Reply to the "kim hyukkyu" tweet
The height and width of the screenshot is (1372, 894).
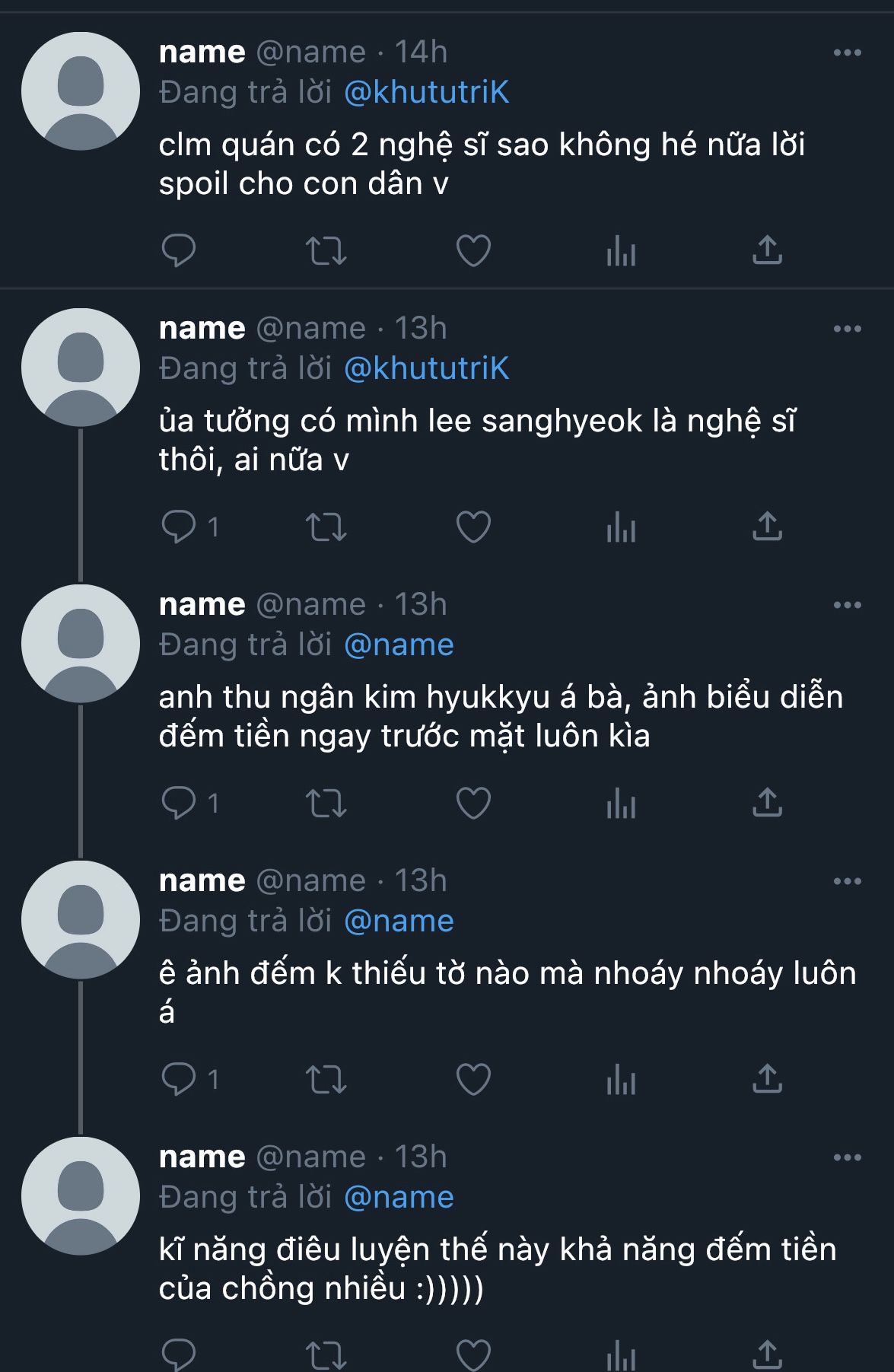(179, 803)
